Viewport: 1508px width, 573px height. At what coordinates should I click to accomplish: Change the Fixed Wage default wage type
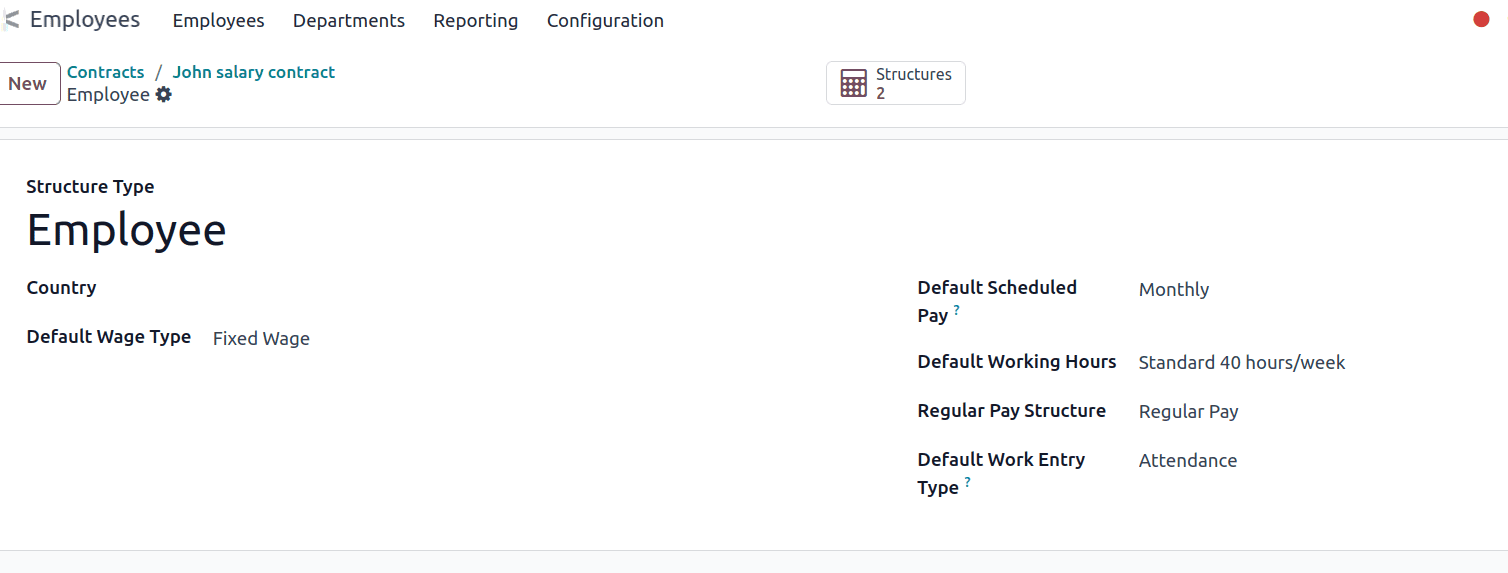coord(261,339)
